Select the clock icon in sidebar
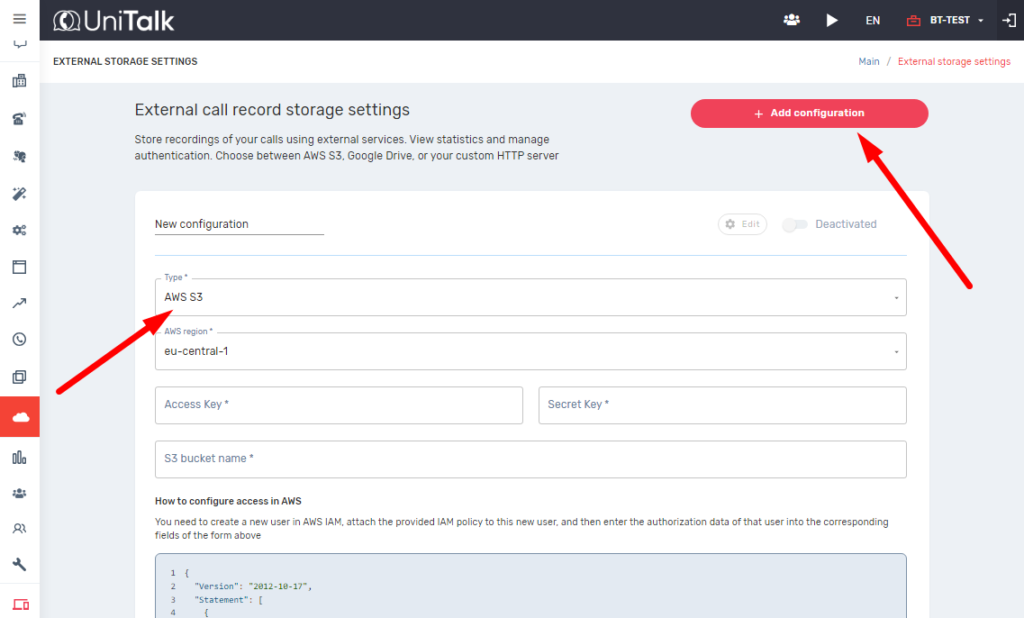Image resolution: width=1024 pixels, height=618 pixels. click(19, 340)
